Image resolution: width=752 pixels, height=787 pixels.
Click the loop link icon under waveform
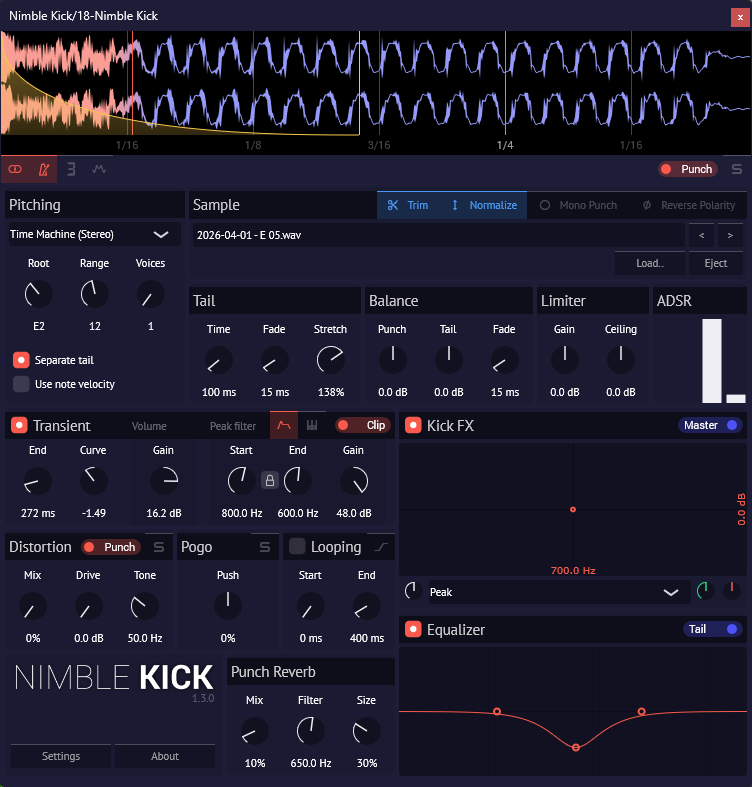pos(15,169)
